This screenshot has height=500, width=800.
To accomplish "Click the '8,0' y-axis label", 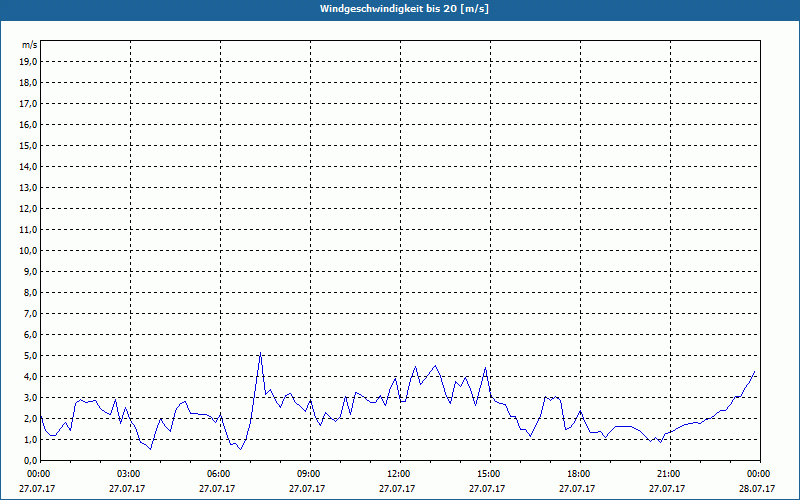I will click(x=31, y=293).
